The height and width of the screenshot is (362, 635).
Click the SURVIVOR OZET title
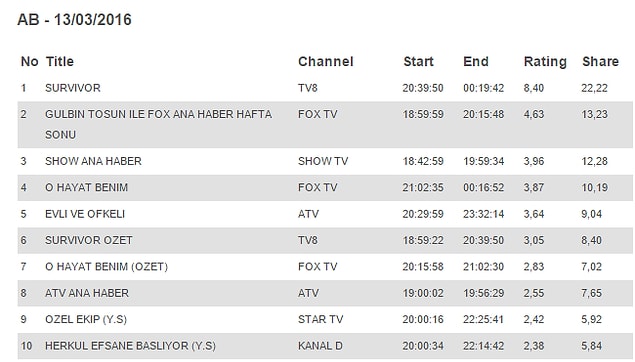89,240
